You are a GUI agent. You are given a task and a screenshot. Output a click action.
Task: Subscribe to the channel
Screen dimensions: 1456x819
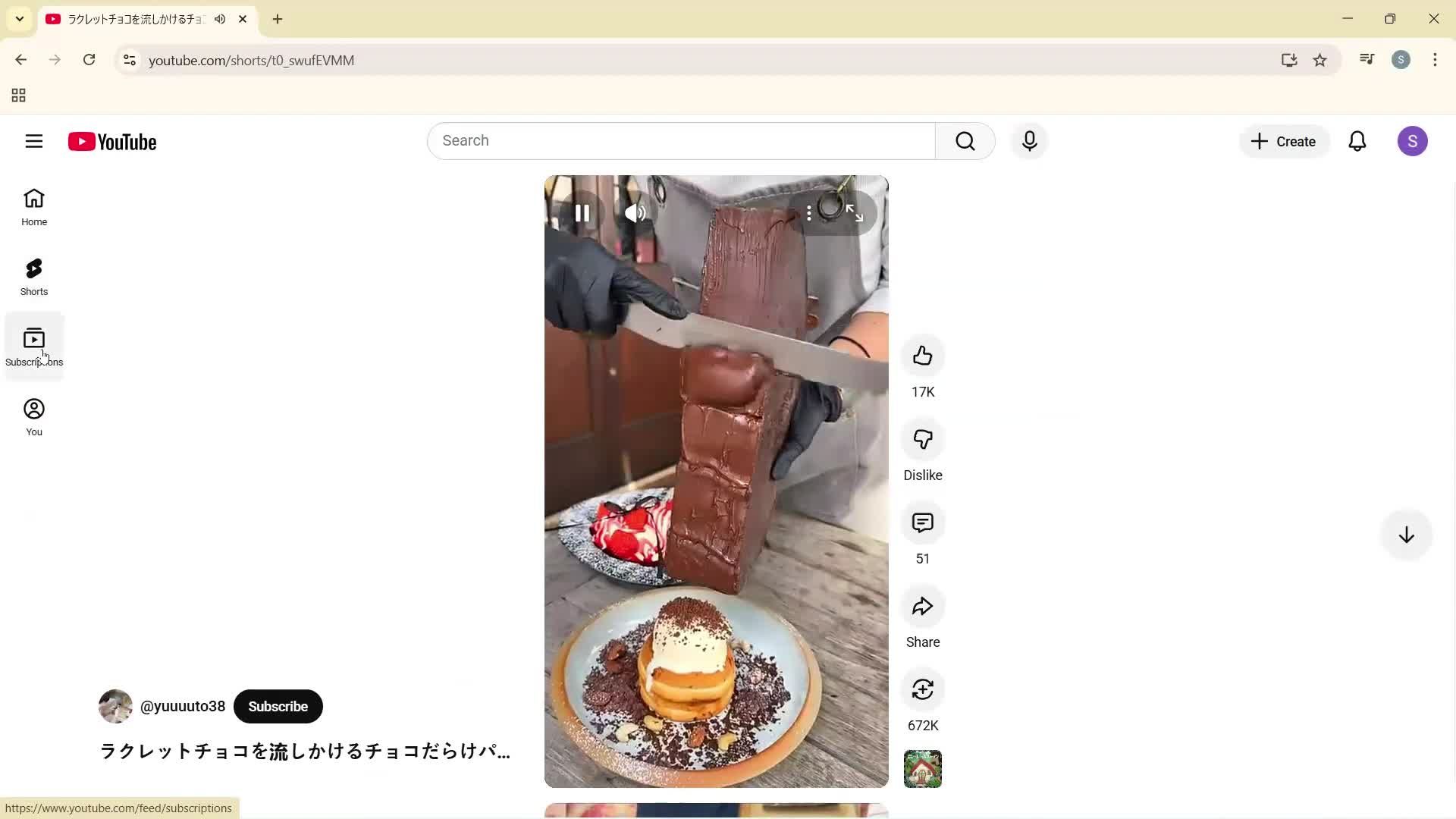(x=278, y=706)
